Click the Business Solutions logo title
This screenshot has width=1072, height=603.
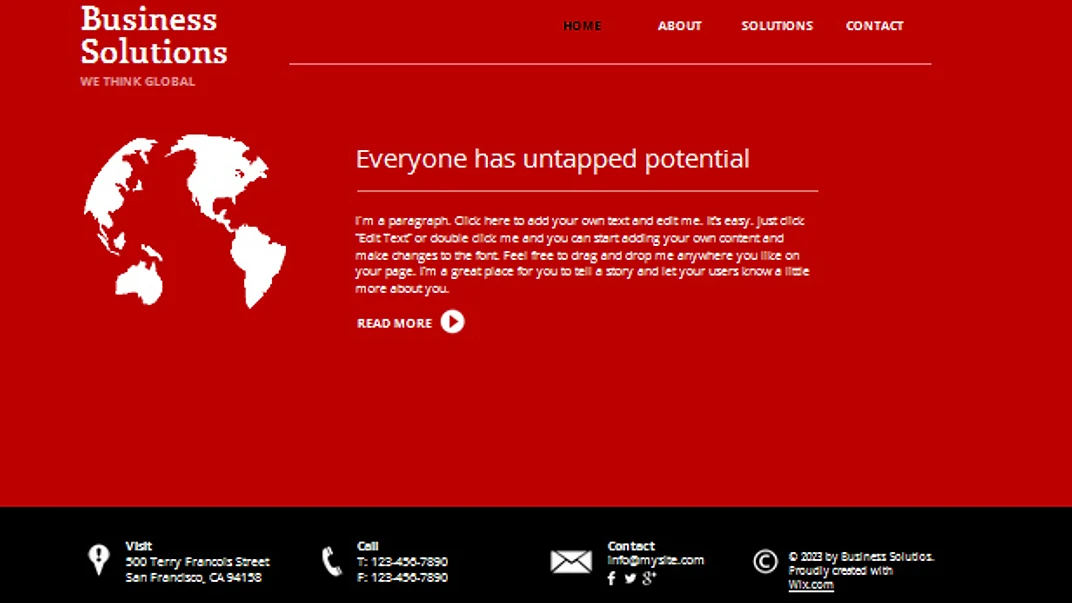coord(154,35)
